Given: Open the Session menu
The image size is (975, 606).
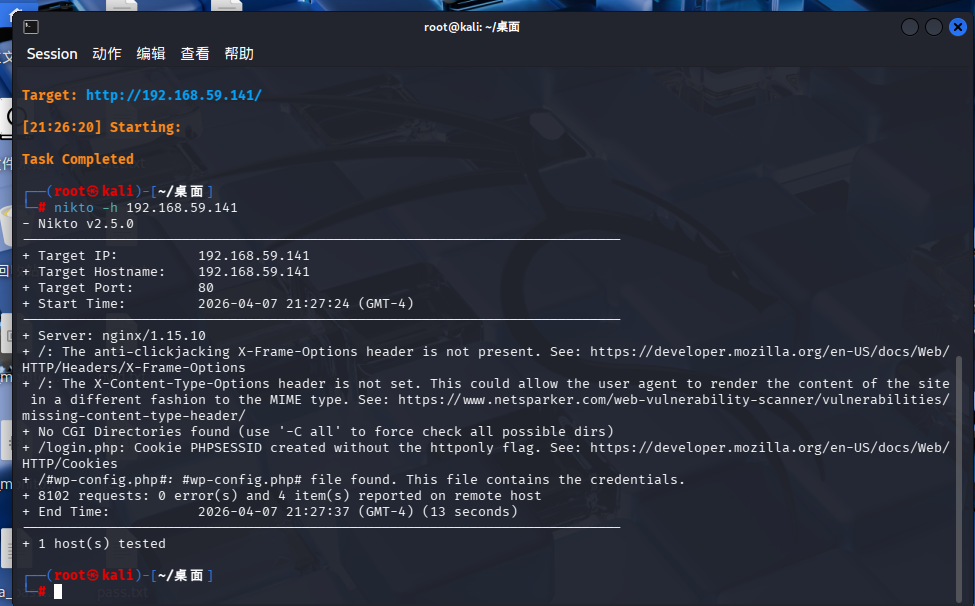Looking at the screenshot, I should 52,54.
